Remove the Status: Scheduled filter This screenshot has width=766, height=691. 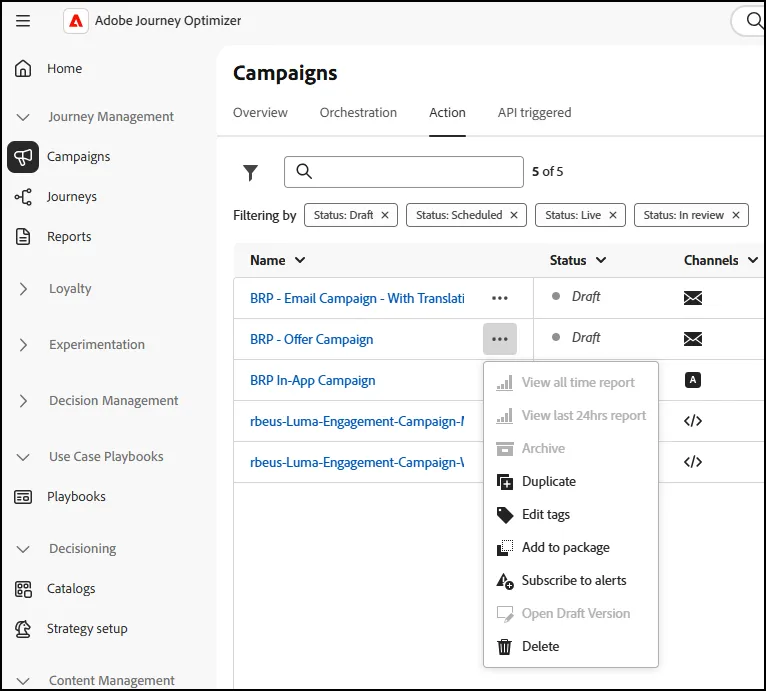[x=514, y=215]
